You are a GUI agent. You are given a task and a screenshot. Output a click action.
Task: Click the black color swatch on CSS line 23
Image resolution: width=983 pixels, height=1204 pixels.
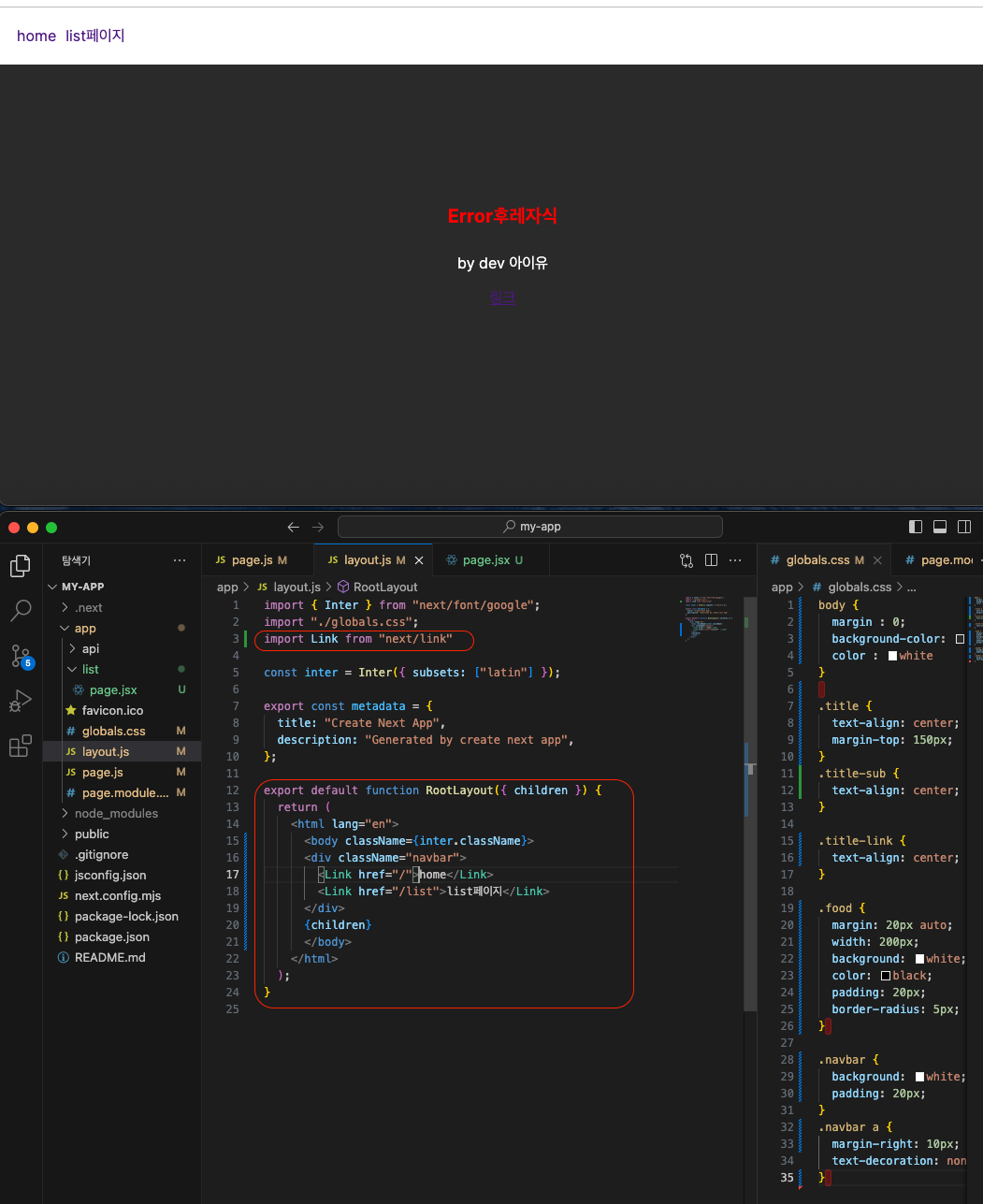tap(886, 976)
